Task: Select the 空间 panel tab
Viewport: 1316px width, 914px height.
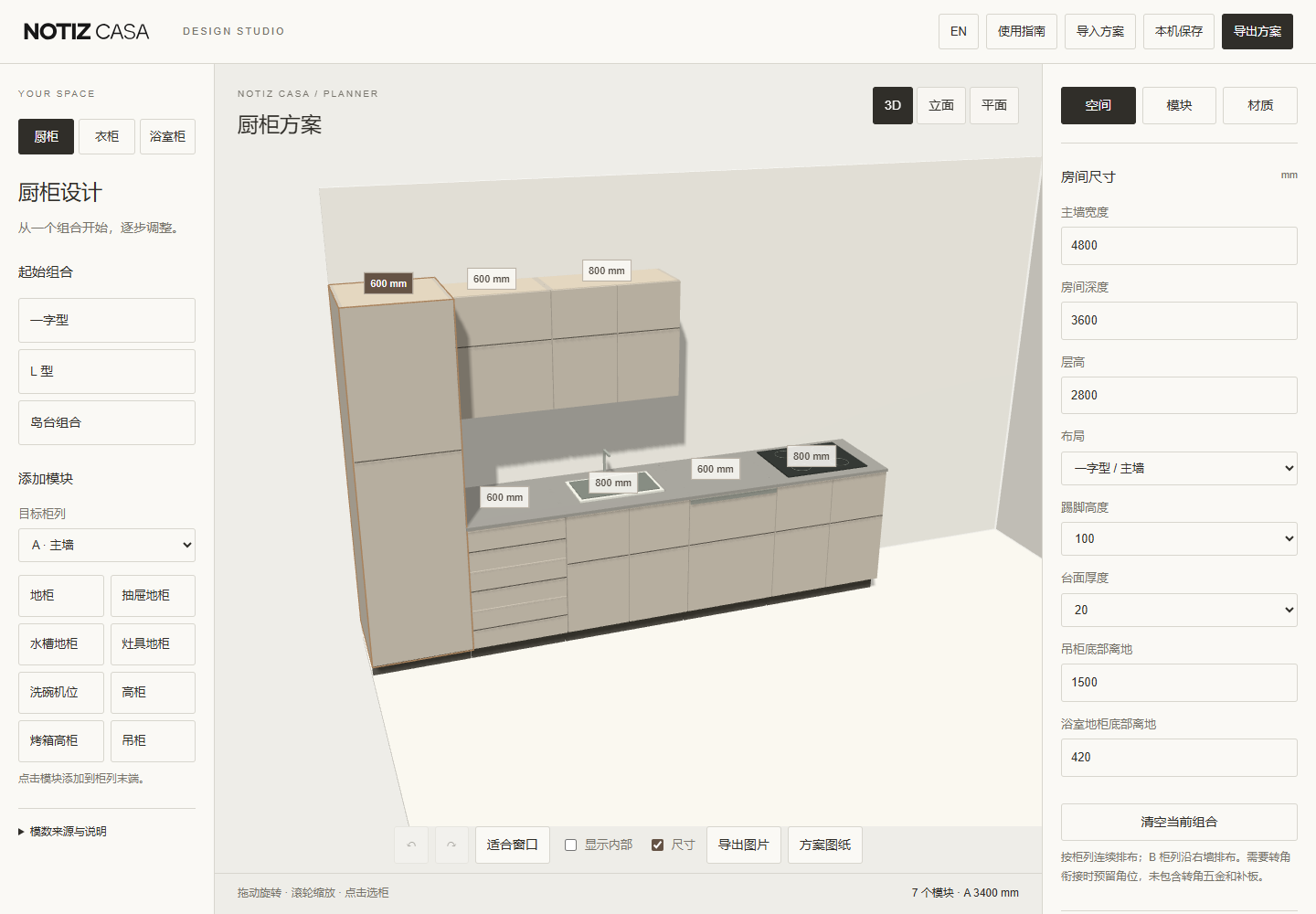Action: pos(1098,105)
